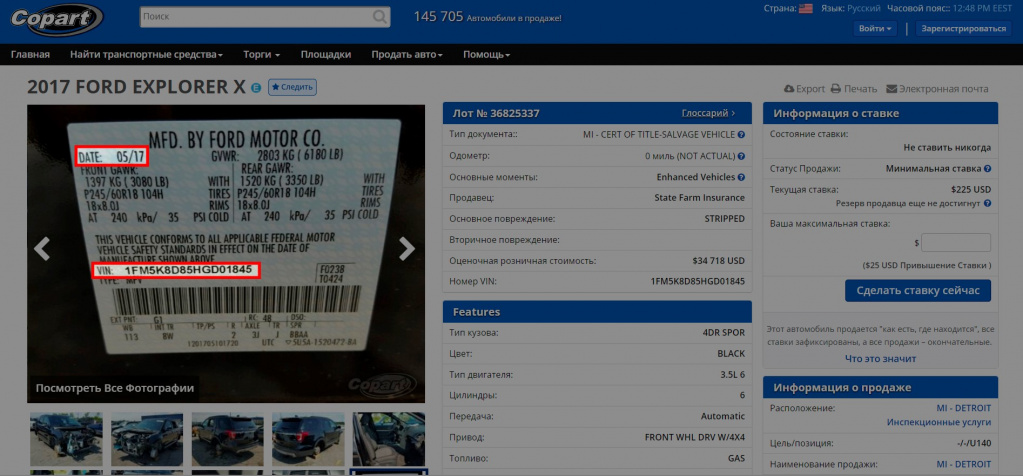
Task: Click the 12:48 PM EEST time zone
Action: (983, 8)
